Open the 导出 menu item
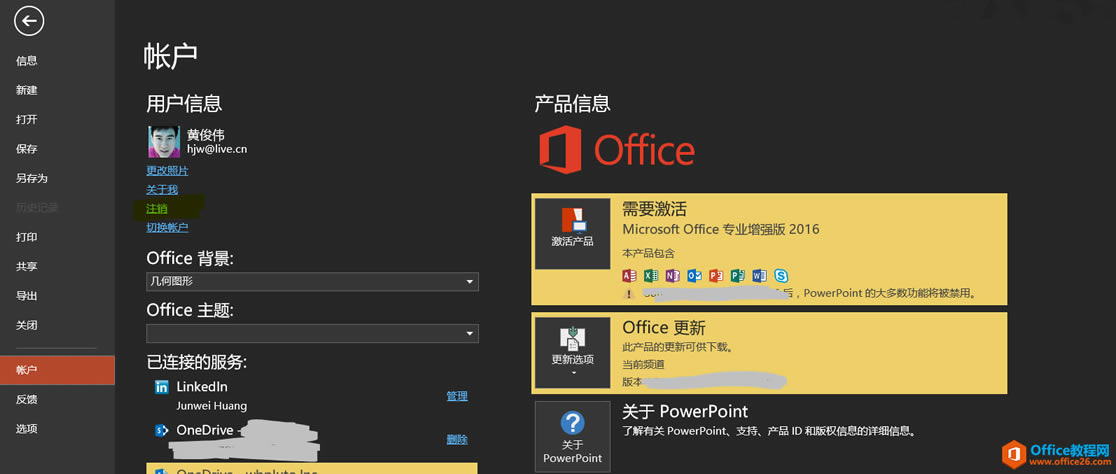This screenshot has height=474, width=1116. 57,296
